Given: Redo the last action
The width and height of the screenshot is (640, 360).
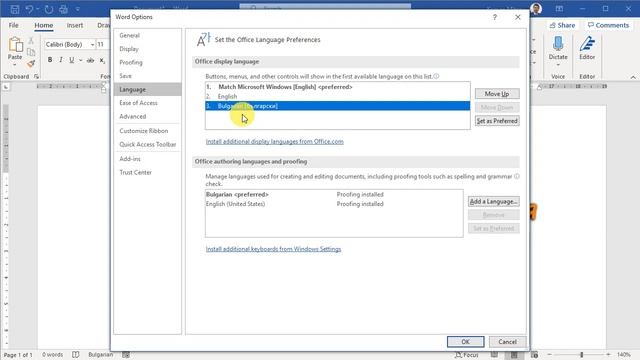Looking at the screenshot, I should coord(49,9).
